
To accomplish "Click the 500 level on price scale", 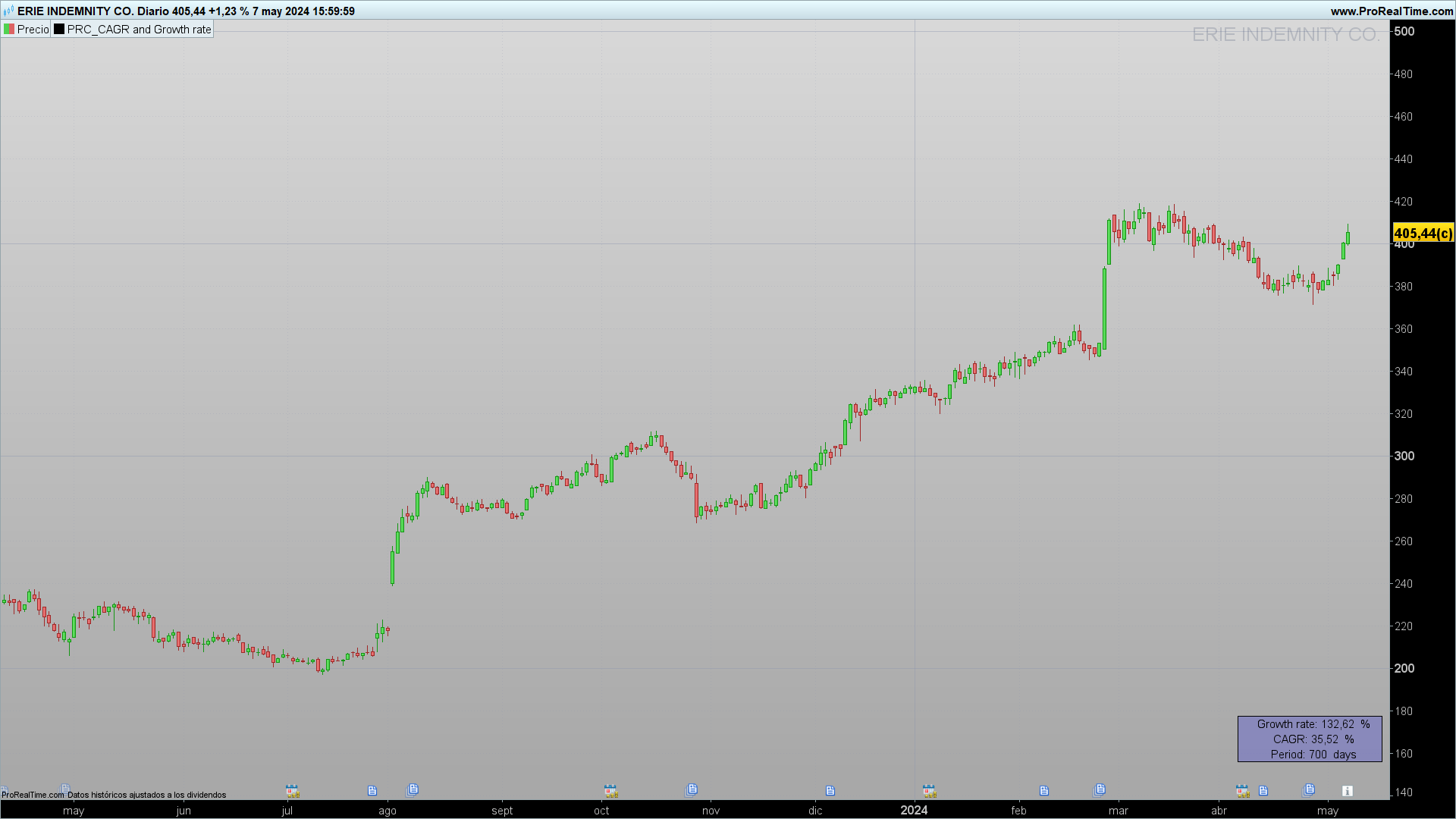I will (x=1404, y=31).
